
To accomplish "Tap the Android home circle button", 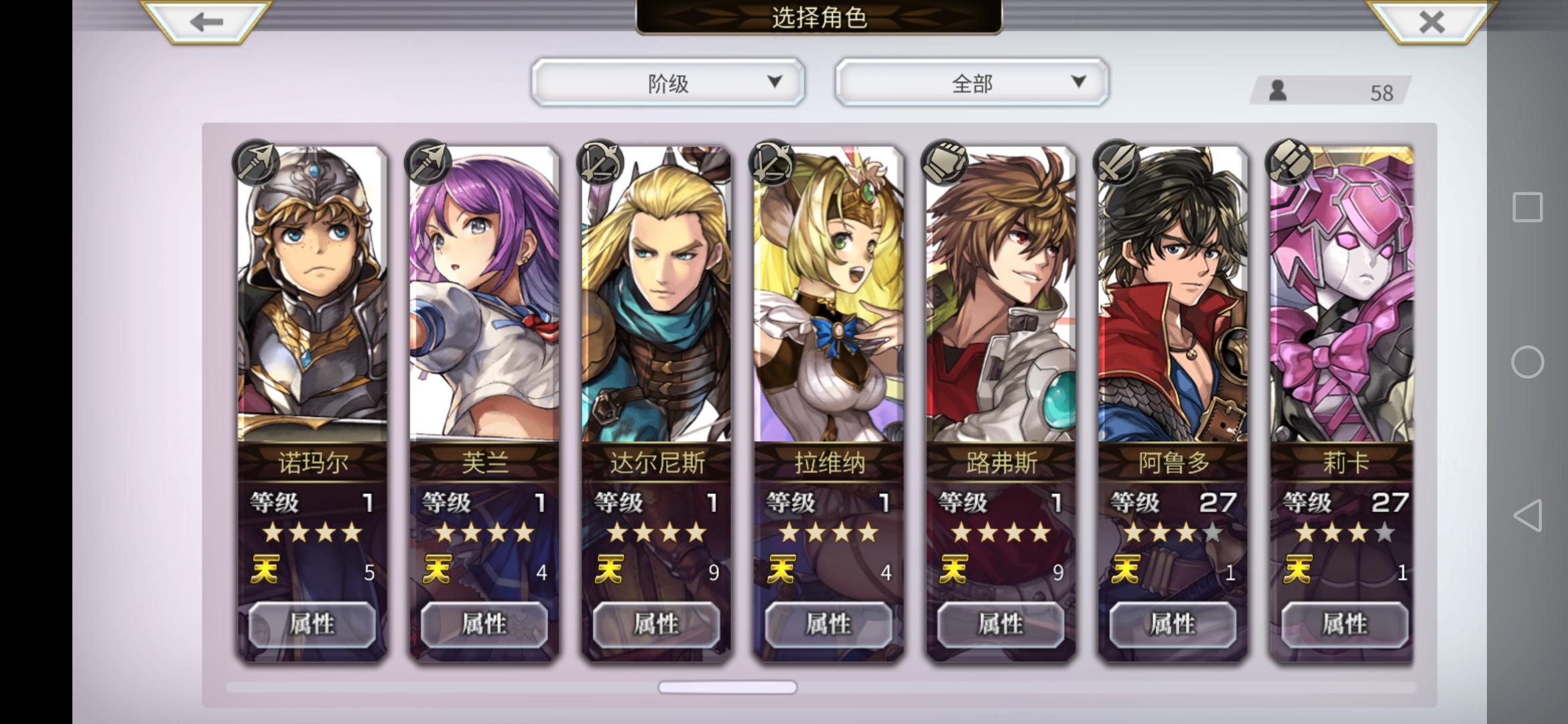I will (1527, 362).
